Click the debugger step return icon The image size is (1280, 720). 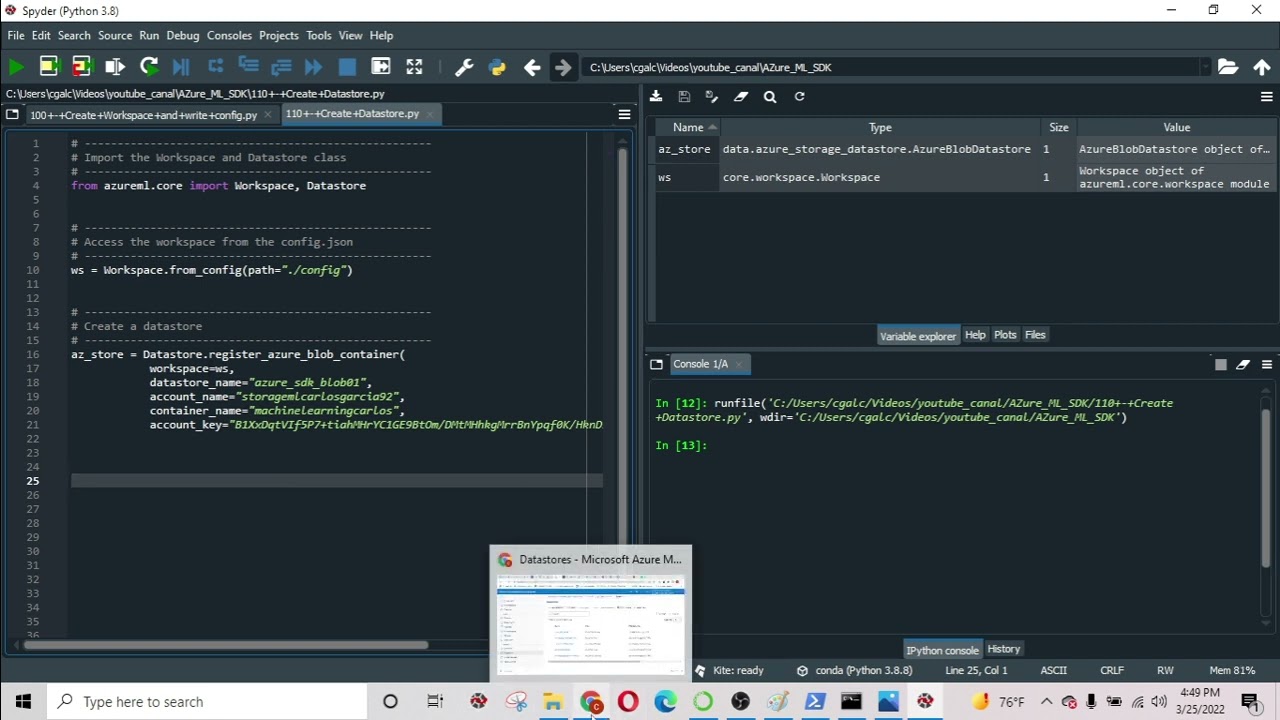(x=281, y=67)
